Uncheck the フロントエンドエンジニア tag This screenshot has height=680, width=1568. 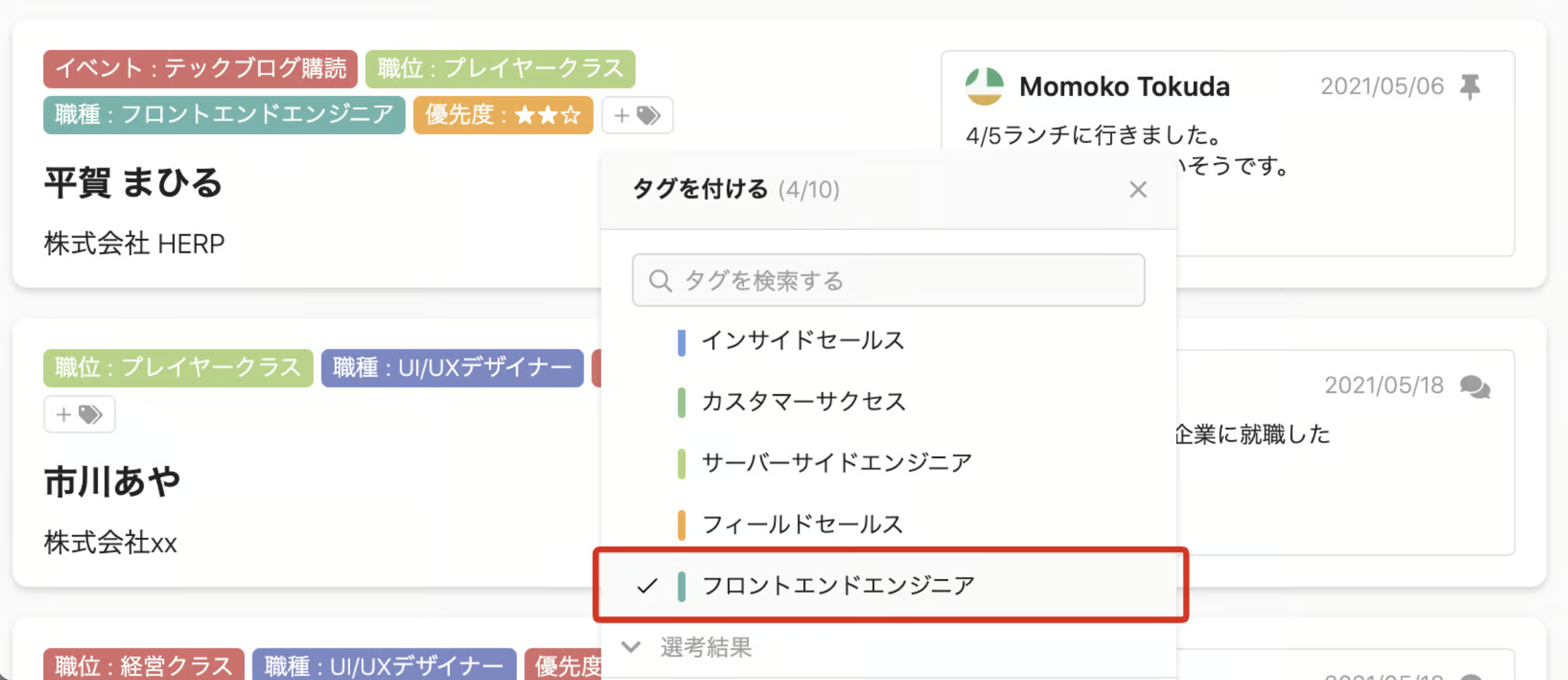[838, 585]
